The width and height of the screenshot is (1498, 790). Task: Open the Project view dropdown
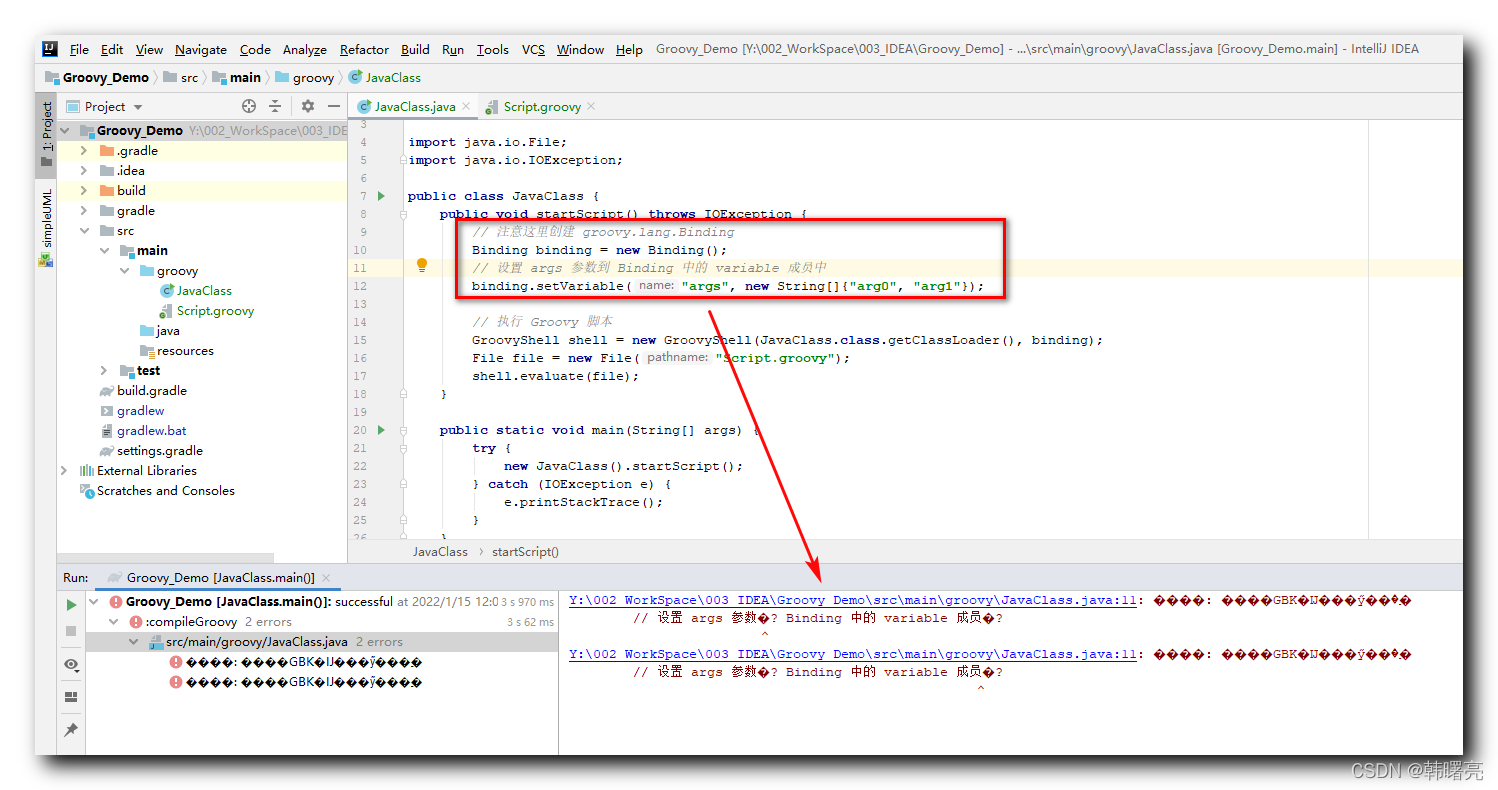click(x=138, y=107)
